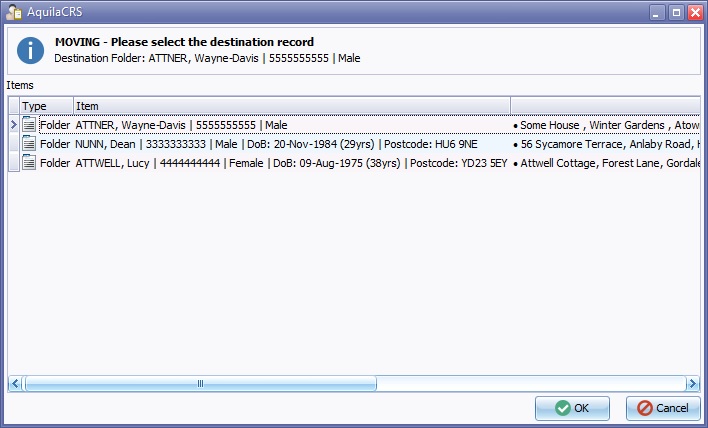The image size is (708, 428).
Task: Click document icon in ATTWELL, Lucy row
Action: coord(29,163)
